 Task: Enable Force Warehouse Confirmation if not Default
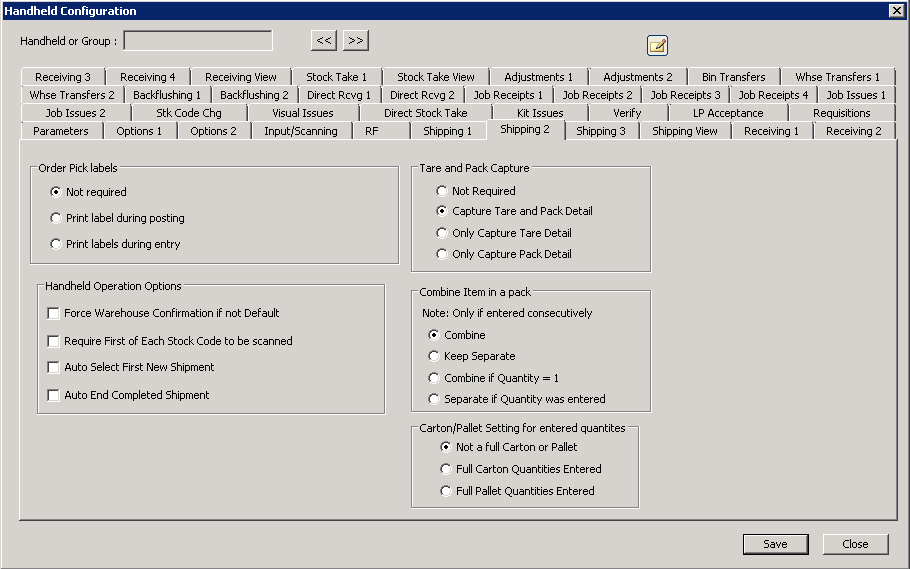point(54,313)
